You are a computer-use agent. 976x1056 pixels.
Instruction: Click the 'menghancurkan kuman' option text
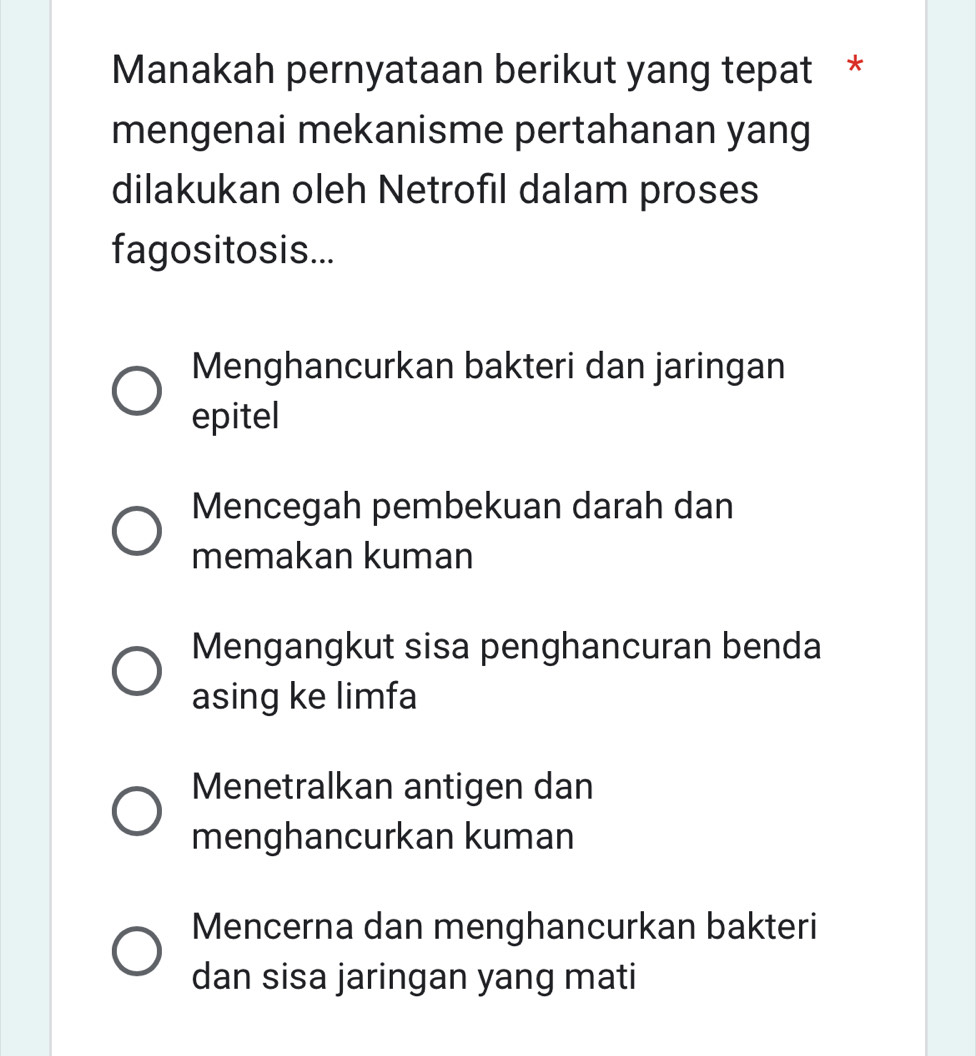[x=383, y=836]
